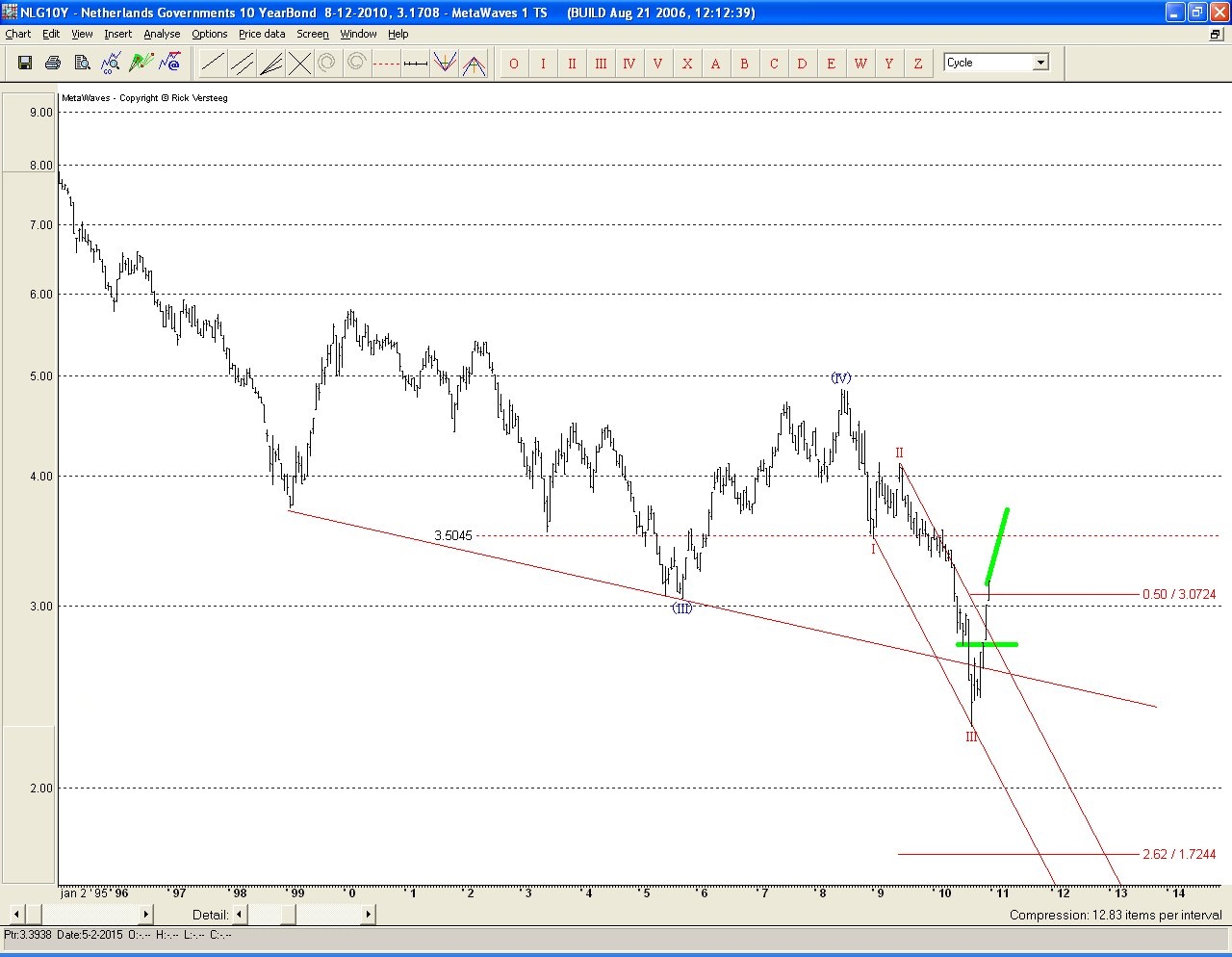The width and height of the screenshot is (1232, 957).
Task: Select the single trendline drawing tool
Action: (x=214, y=64)
